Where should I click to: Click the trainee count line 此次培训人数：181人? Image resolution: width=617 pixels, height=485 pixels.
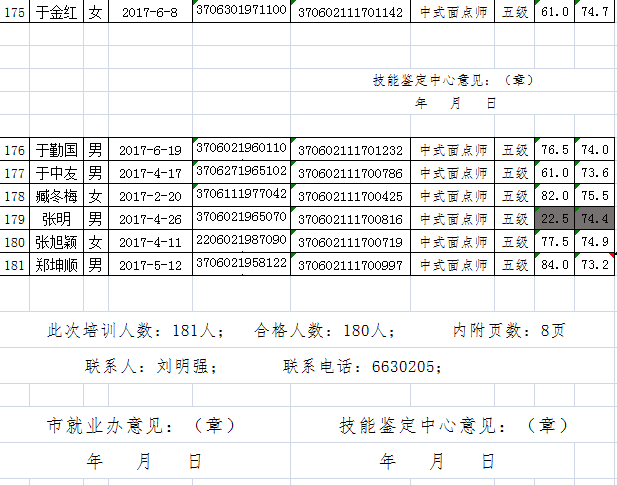pyautogui.click(x=135, y=330)
